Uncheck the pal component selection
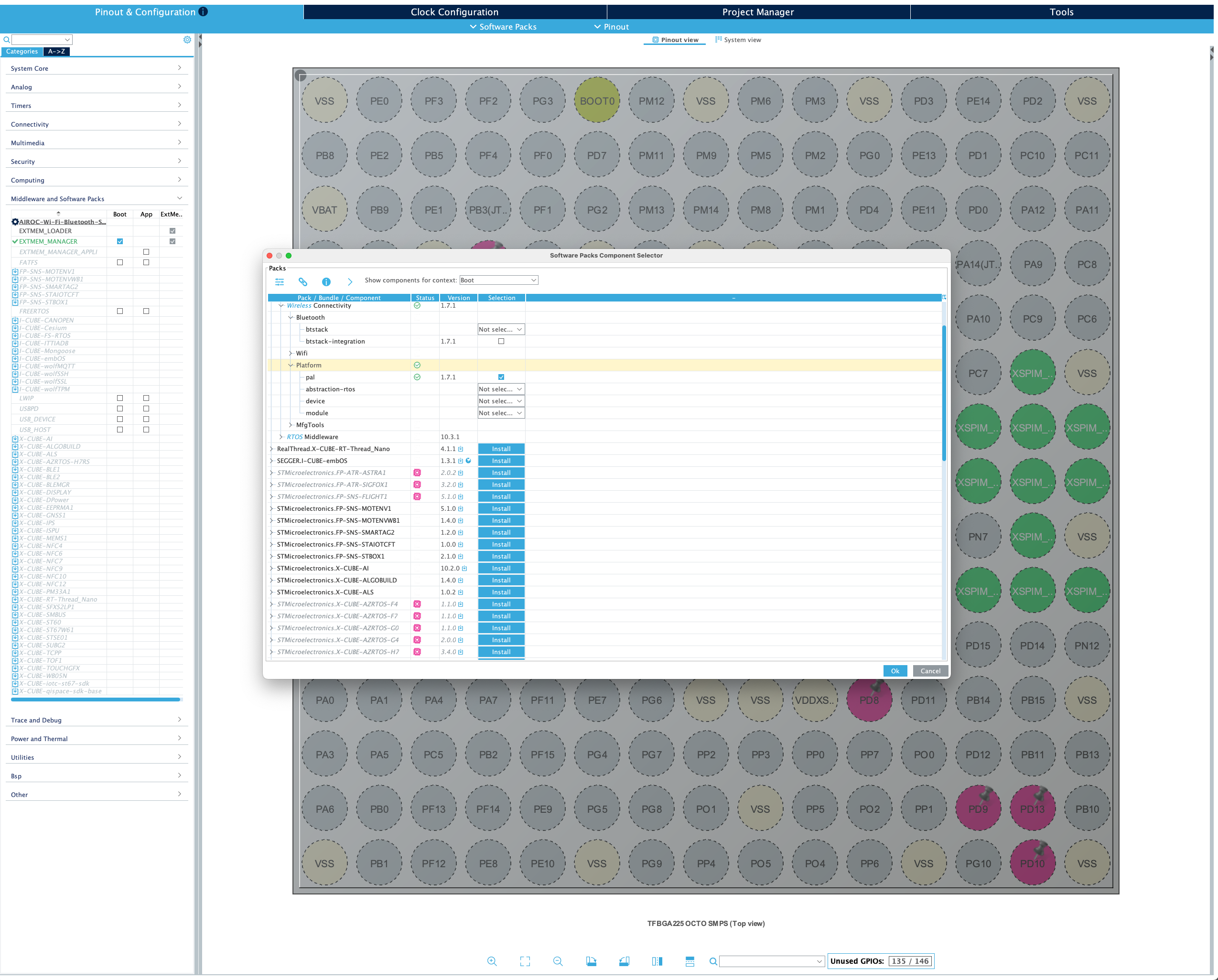This screenshot has height=980, width=1218. click(501, 377)
